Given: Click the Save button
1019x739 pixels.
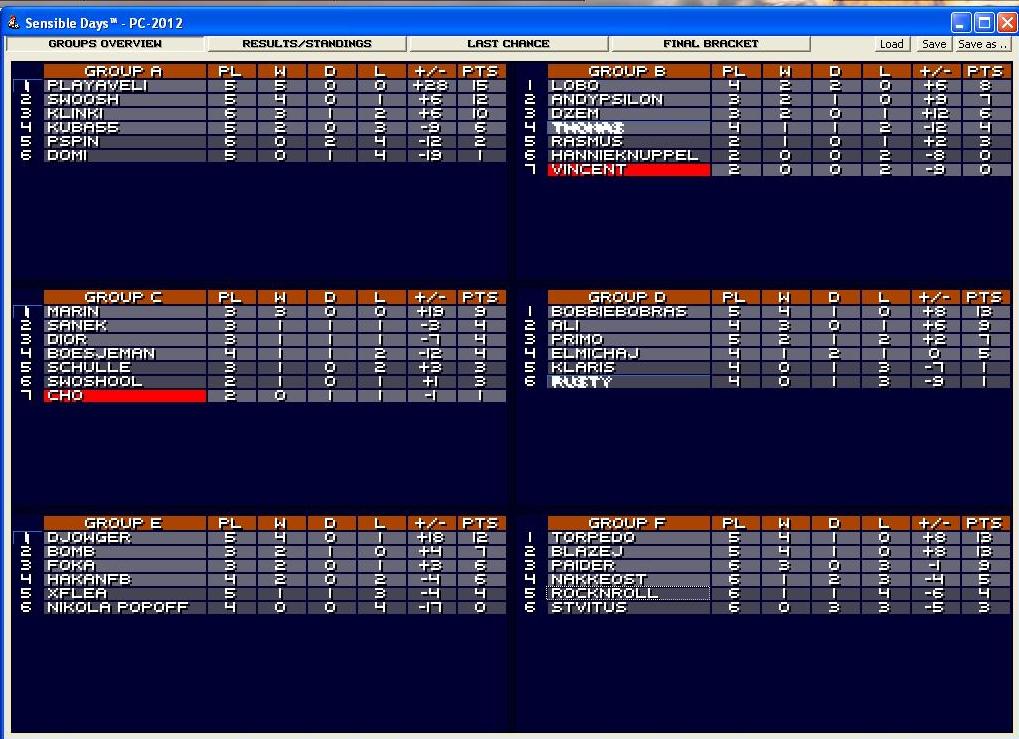Looking at the screenshot, I should tap(933, 44).
